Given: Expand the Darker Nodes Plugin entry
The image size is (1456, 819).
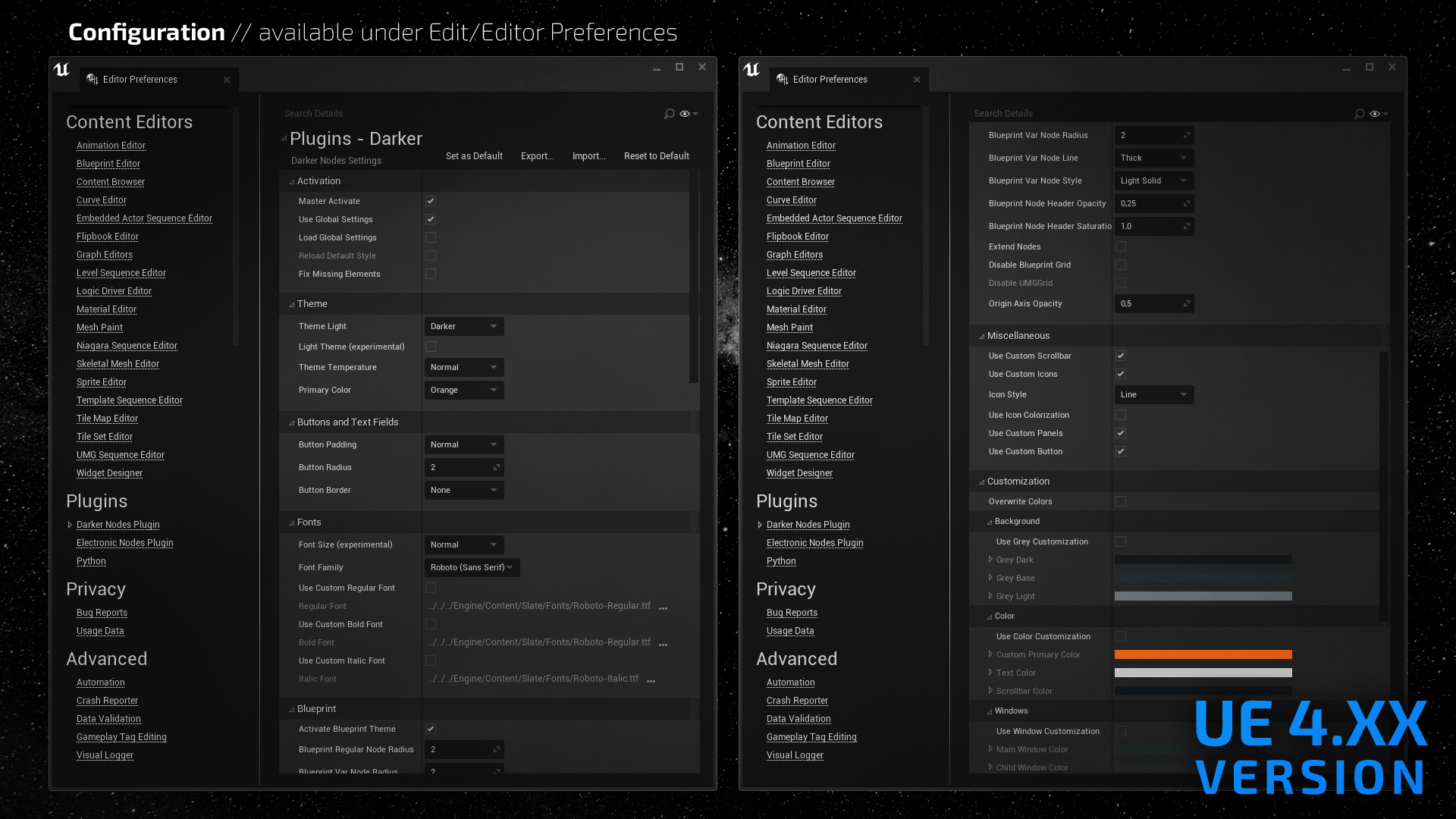Looking at the screenshot, I should coord(70,524).
